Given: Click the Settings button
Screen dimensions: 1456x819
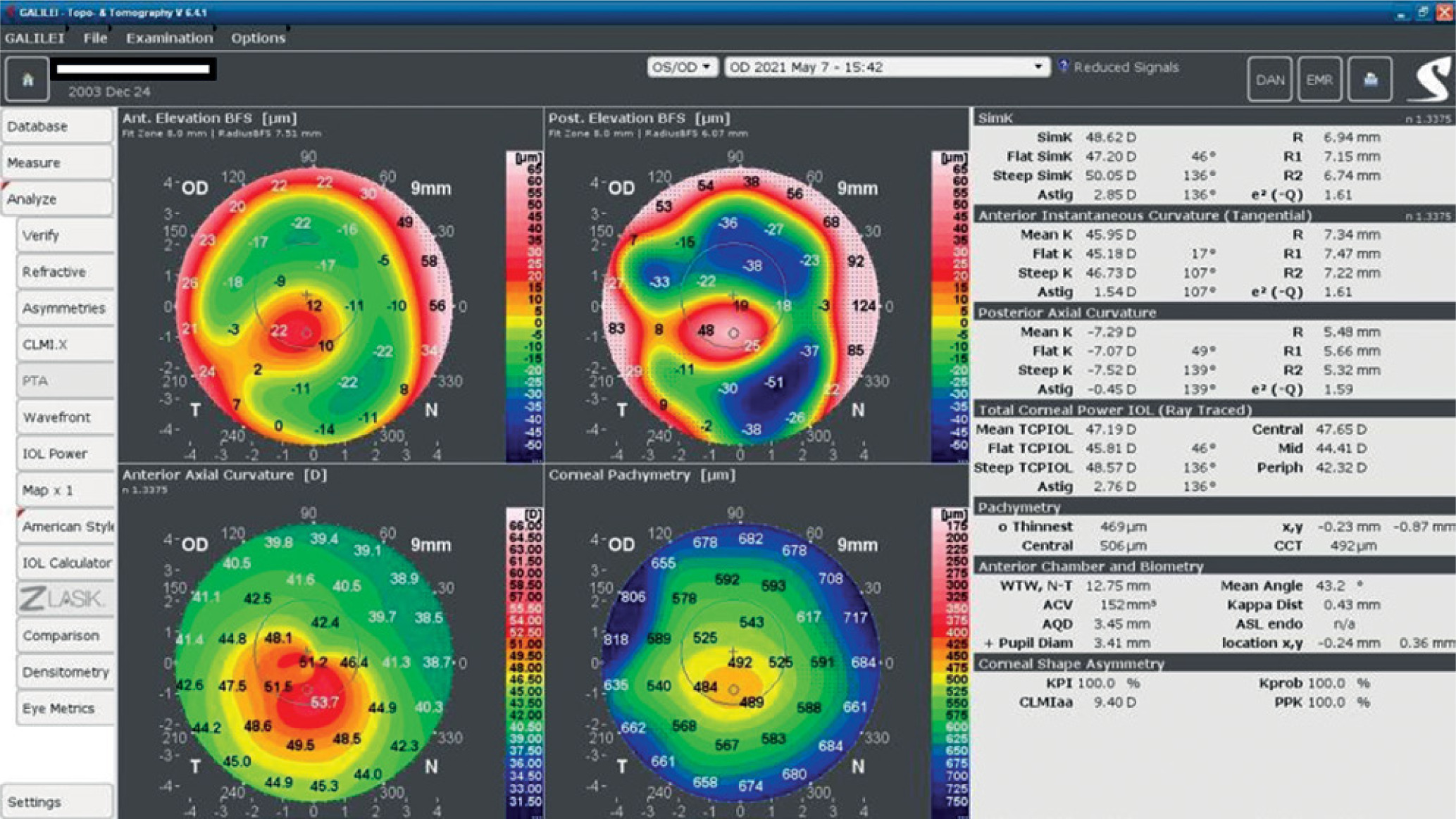Looking at the screenshot, I should 56,802.
